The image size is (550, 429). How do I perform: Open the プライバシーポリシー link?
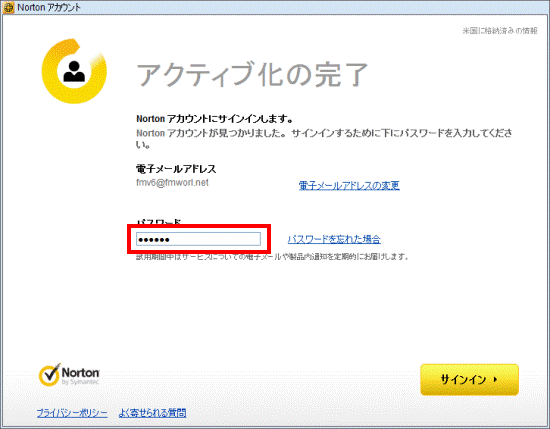pyautogui.click(x=72, y=413)
